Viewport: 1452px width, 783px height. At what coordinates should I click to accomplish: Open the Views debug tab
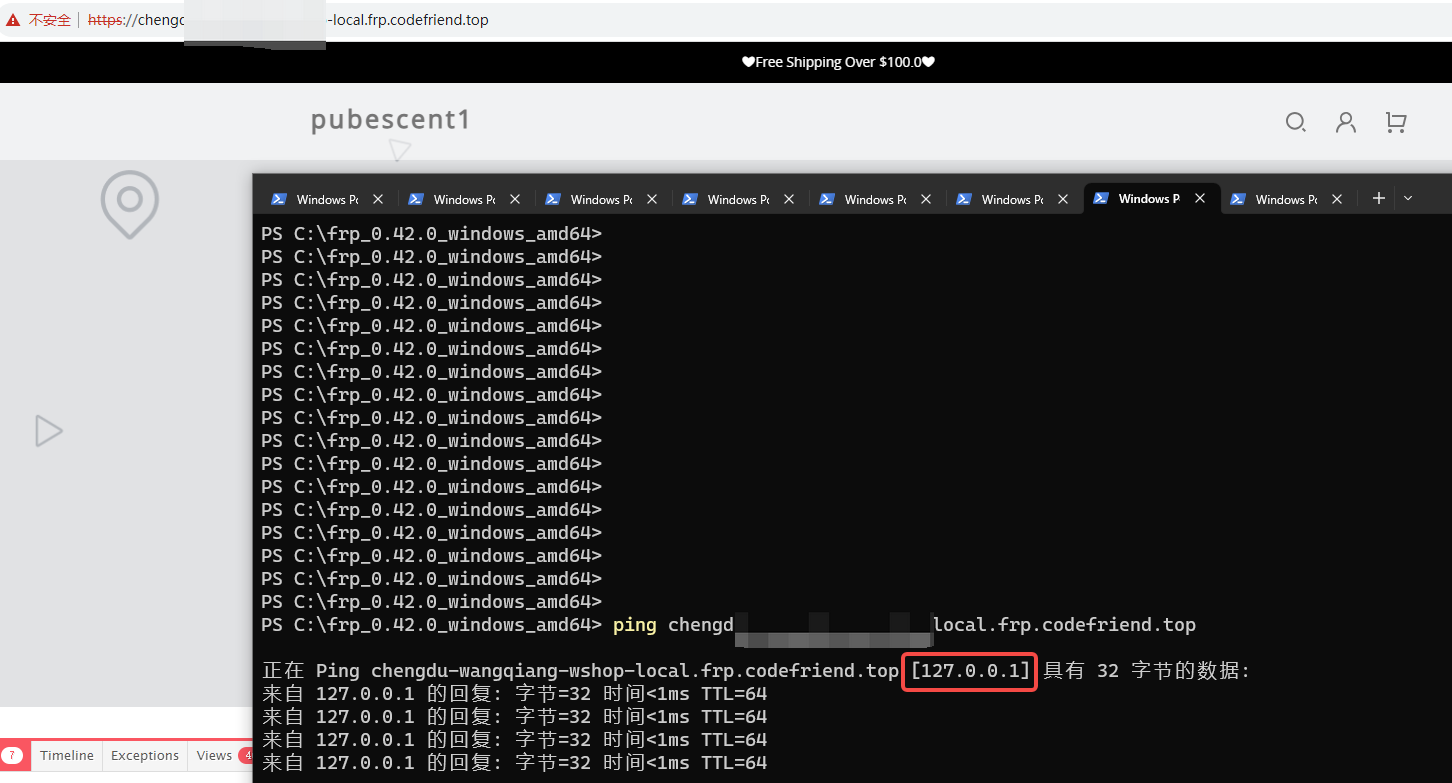(214, 756)
